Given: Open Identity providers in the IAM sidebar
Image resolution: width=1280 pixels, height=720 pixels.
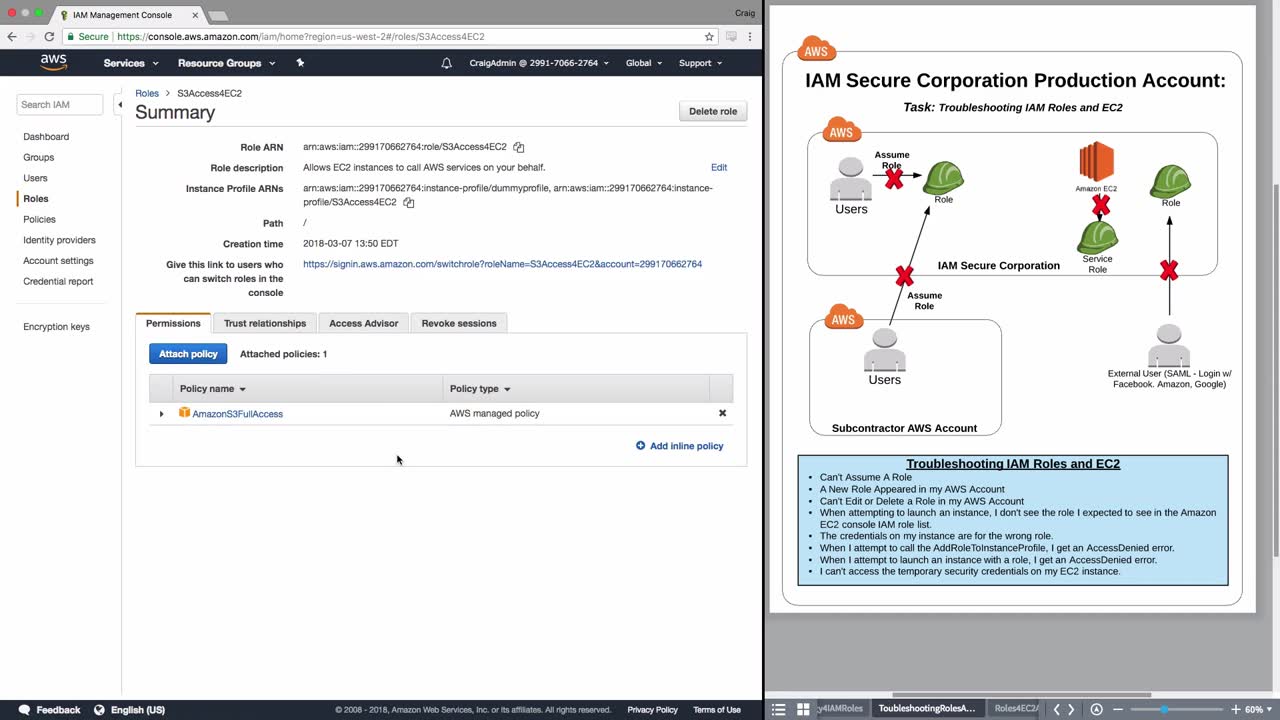Looking at the screenshot, I should coord(59,240).
